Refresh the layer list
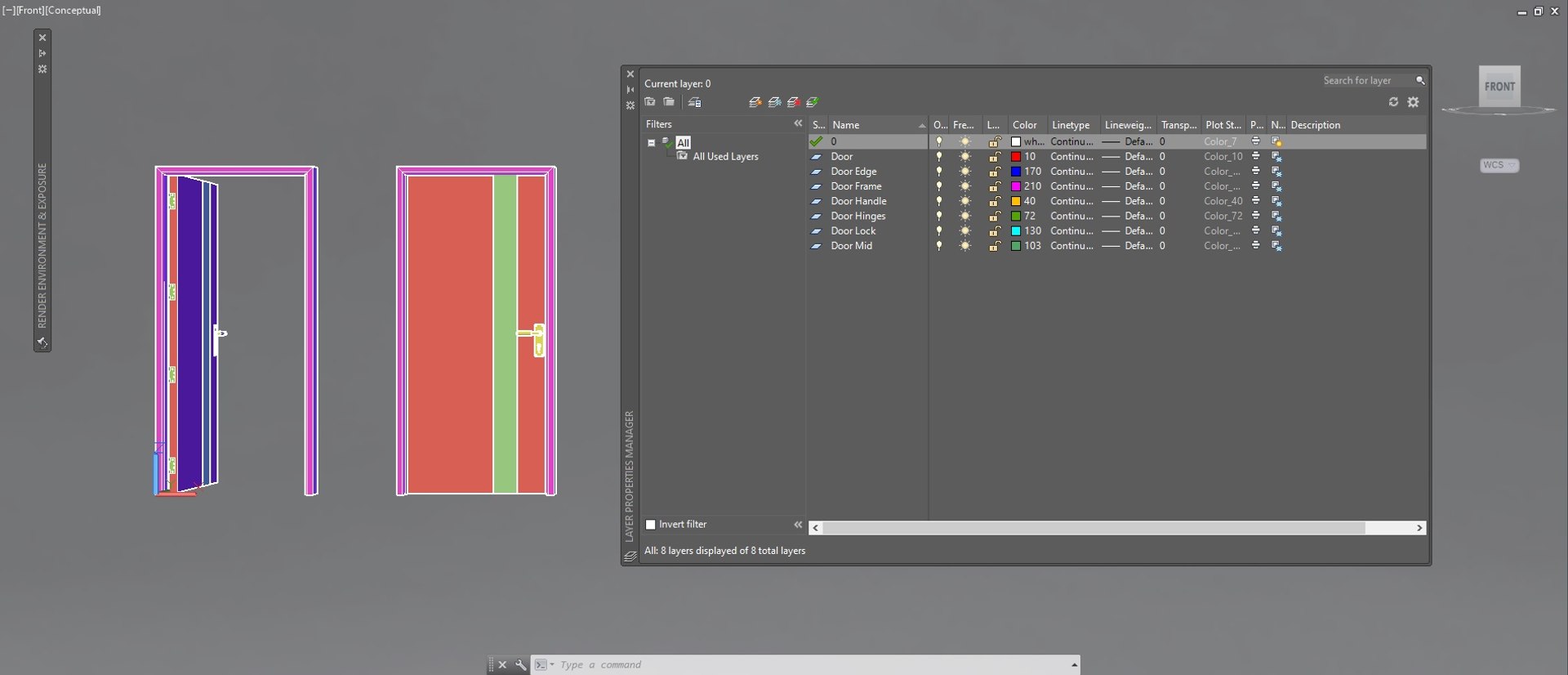 (1393, 102)
